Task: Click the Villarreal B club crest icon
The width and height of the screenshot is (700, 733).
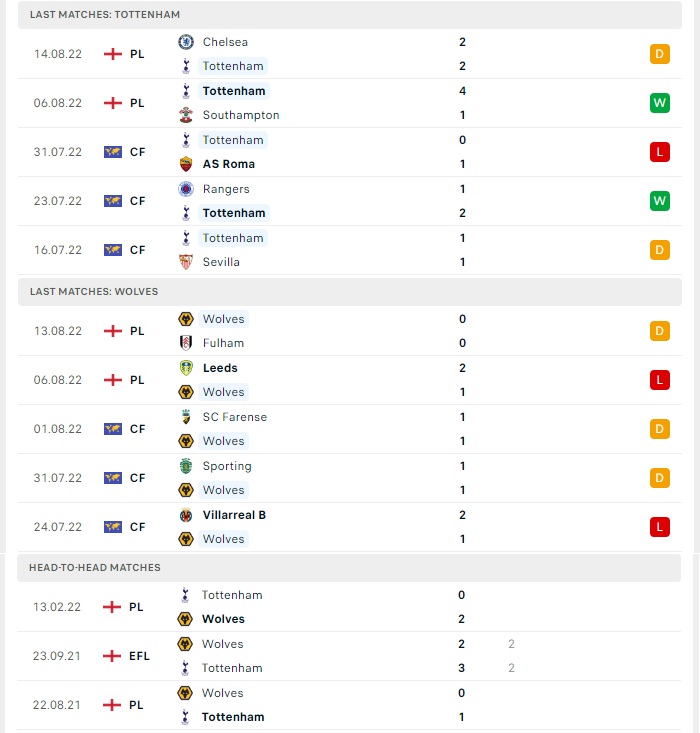Action: tap(186, 515)
